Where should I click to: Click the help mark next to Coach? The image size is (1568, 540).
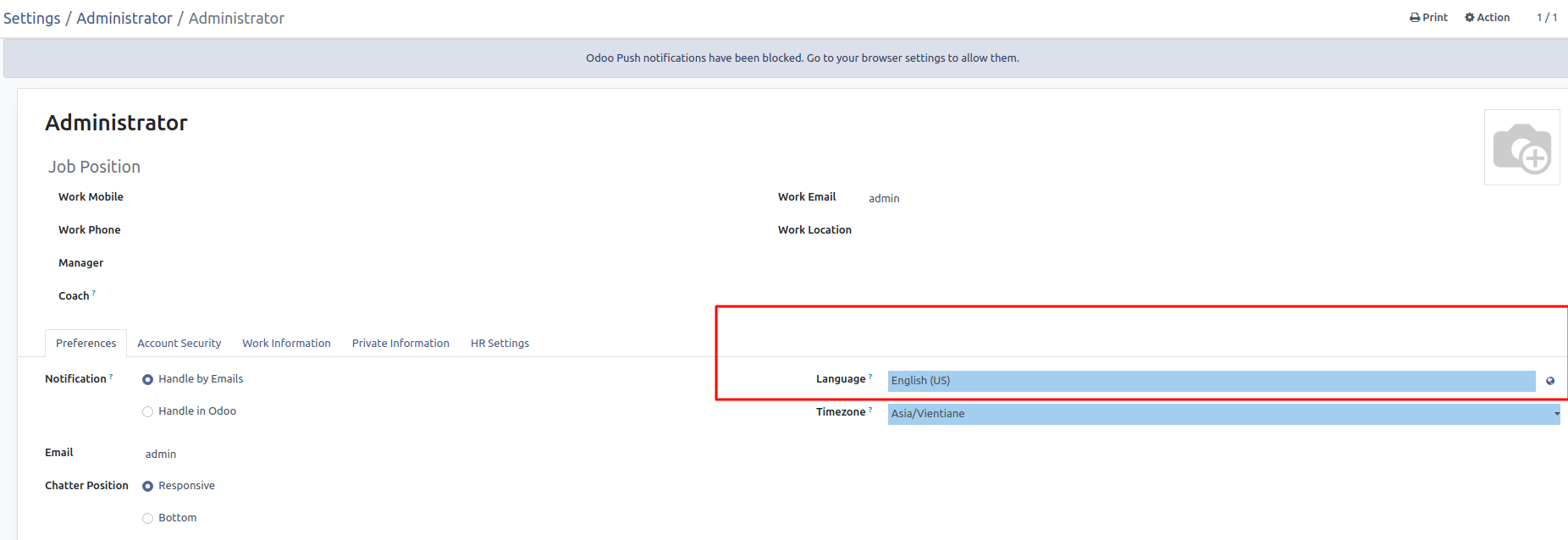[94, 293]
